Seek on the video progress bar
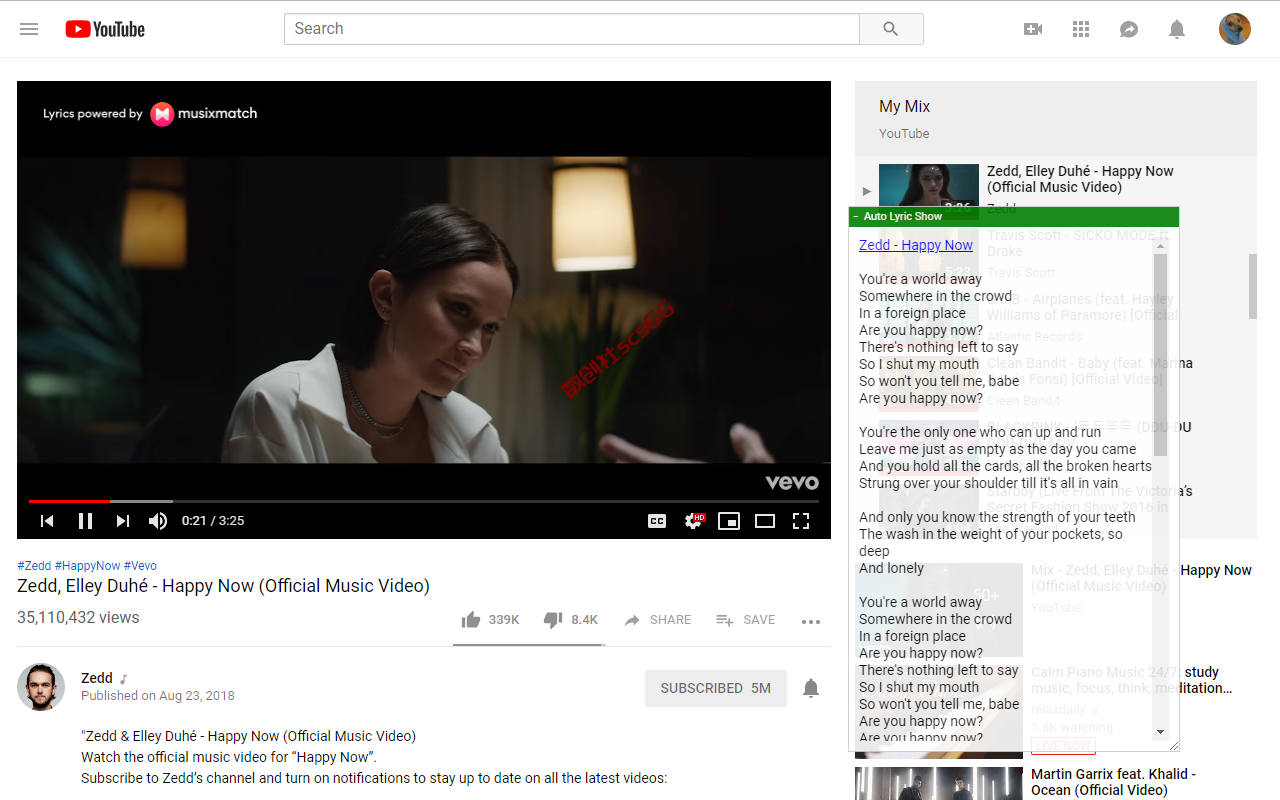Image resolution: width=1280 pixels, height=800 pixels. pos(424,501)
